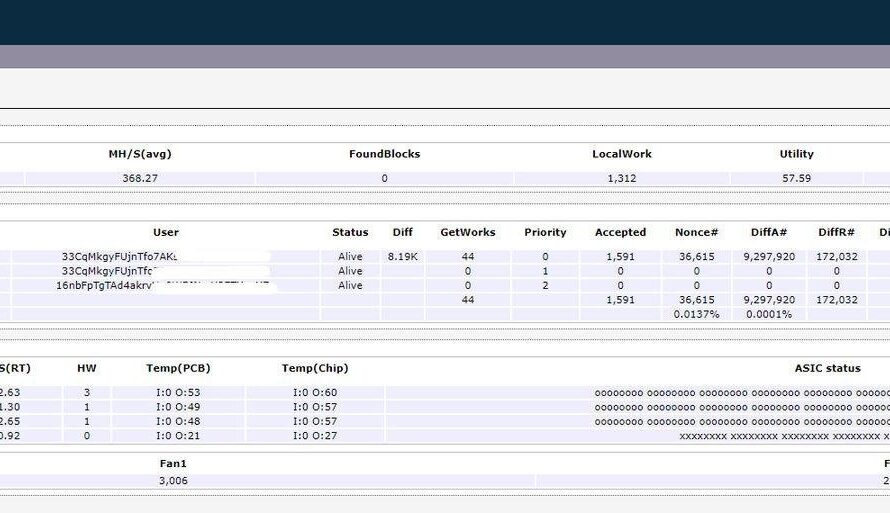Select the Utility column header

point(796,154)
